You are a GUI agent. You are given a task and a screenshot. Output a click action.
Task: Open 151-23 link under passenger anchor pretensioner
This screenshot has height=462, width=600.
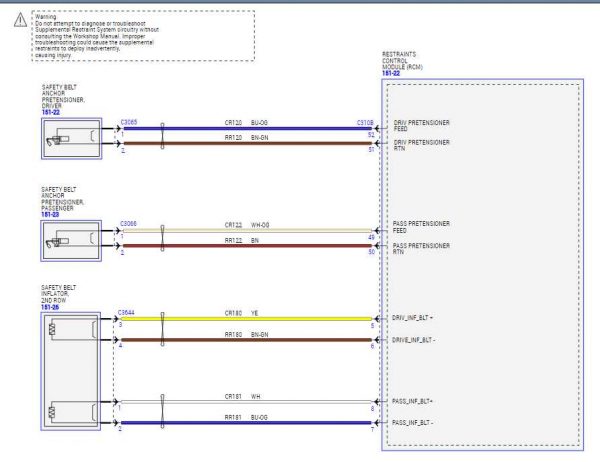50,214
